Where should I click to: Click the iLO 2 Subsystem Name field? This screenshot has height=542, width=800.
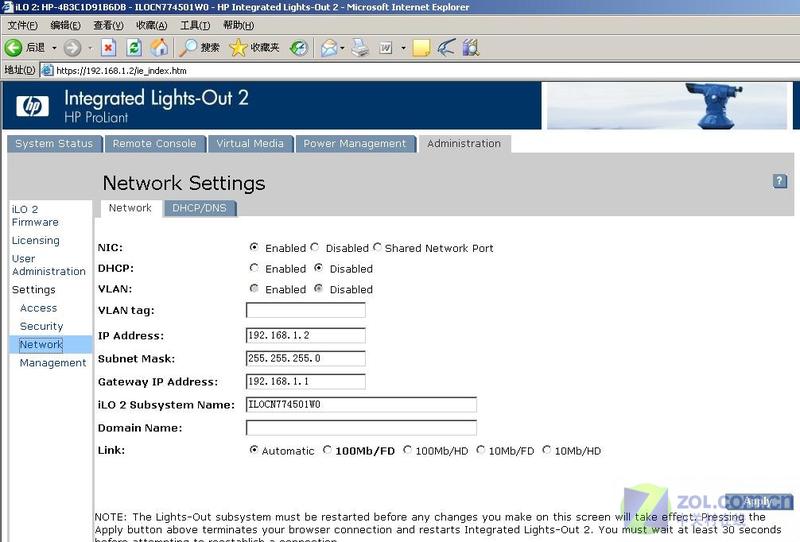coord(361,404)
